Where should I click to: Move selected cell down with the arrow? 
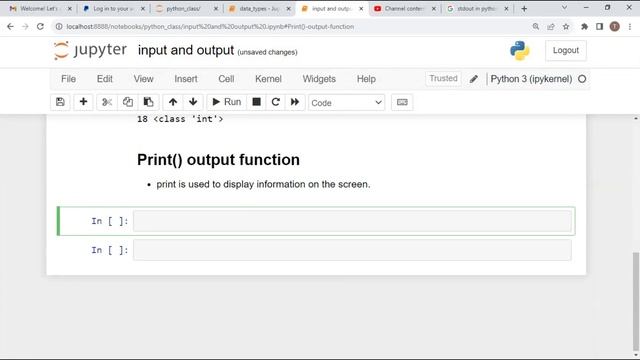coord(193,102)
